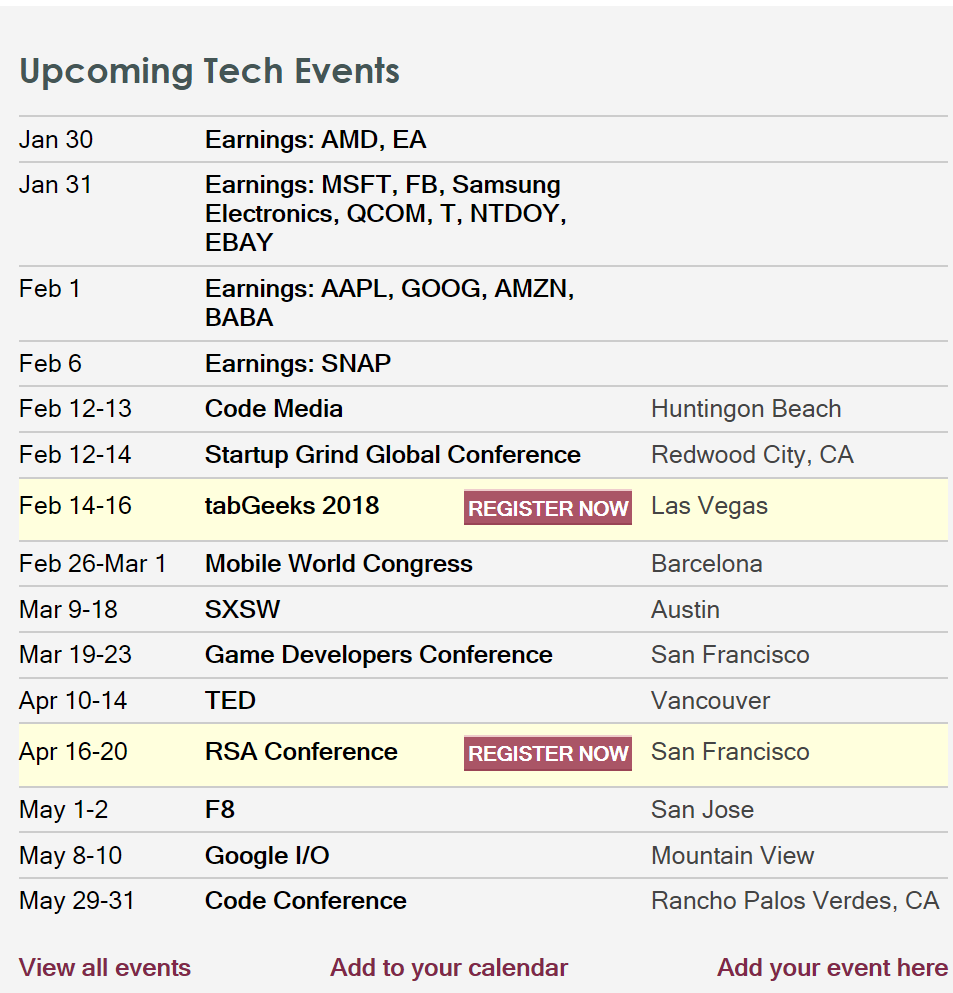Click Earnings: AAPL, GOOG, AMZN, BABA entry

coord(389,302)
